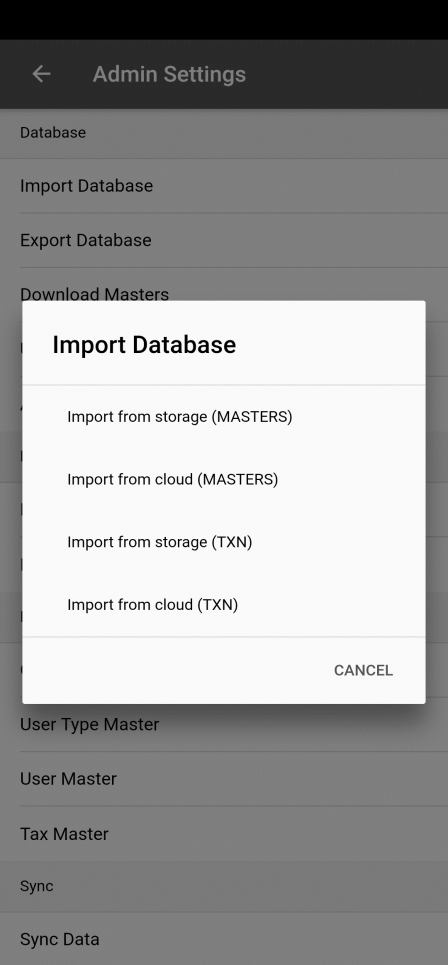Tap the Sync Data option
Image resolution: width=448 pixels, height=965 pixels.
[224, 939]
